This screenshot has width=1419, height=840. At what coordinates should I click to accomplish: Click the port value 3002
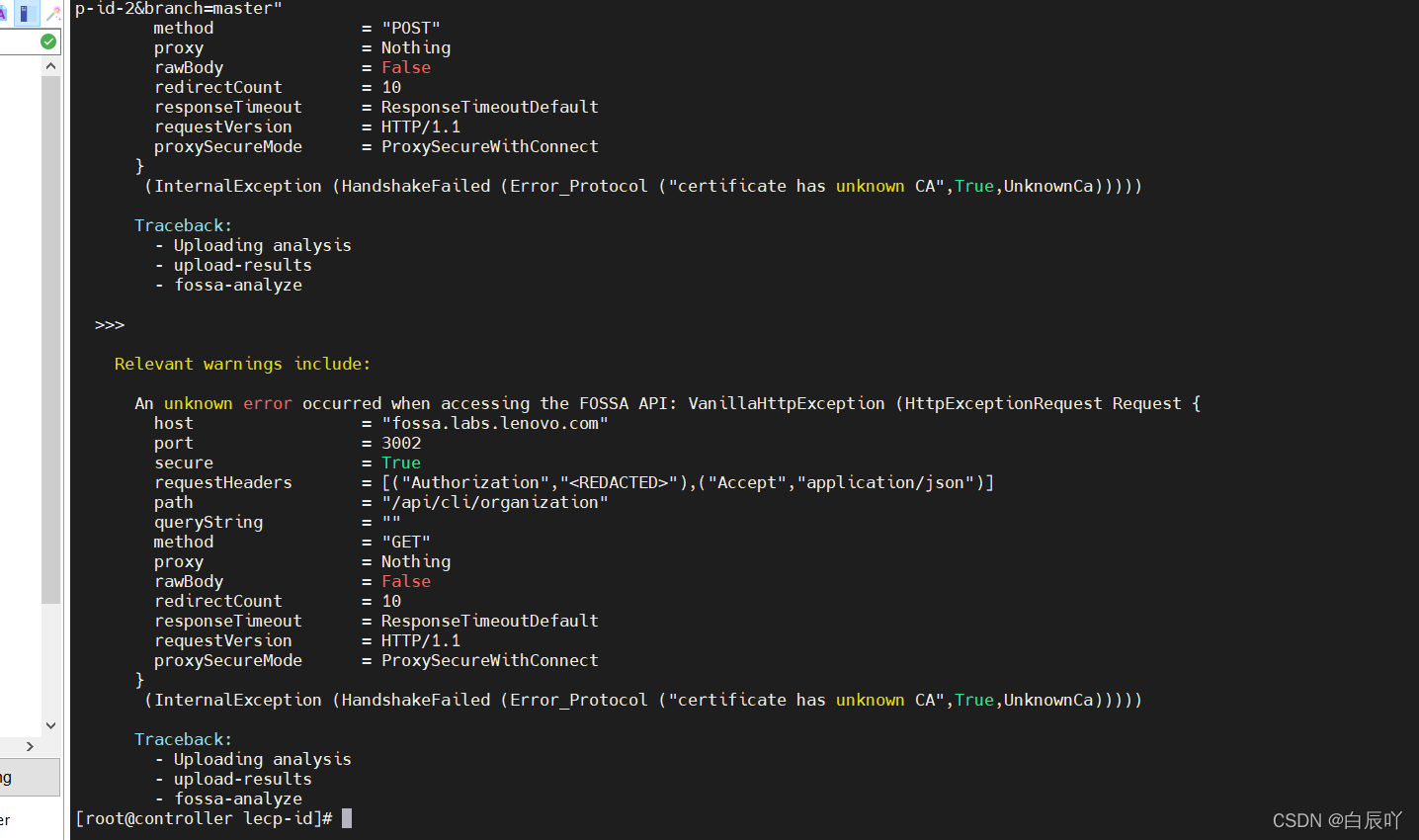[x=401, y=443]
